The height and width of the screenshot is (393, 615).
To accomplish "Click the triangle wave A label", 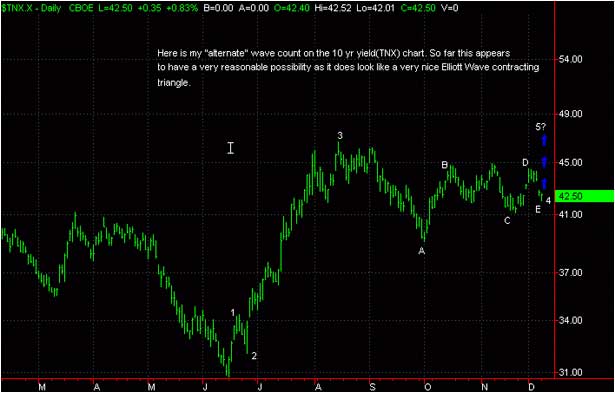I will pyautogui.click(x=422, y=251).
